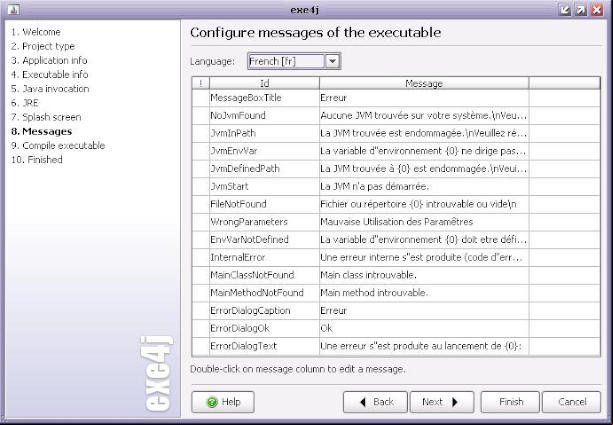Screen dimensions: 613x425
Task: Click the ErrorDialogOk message 'Ok'
Action: click(424, 328)
